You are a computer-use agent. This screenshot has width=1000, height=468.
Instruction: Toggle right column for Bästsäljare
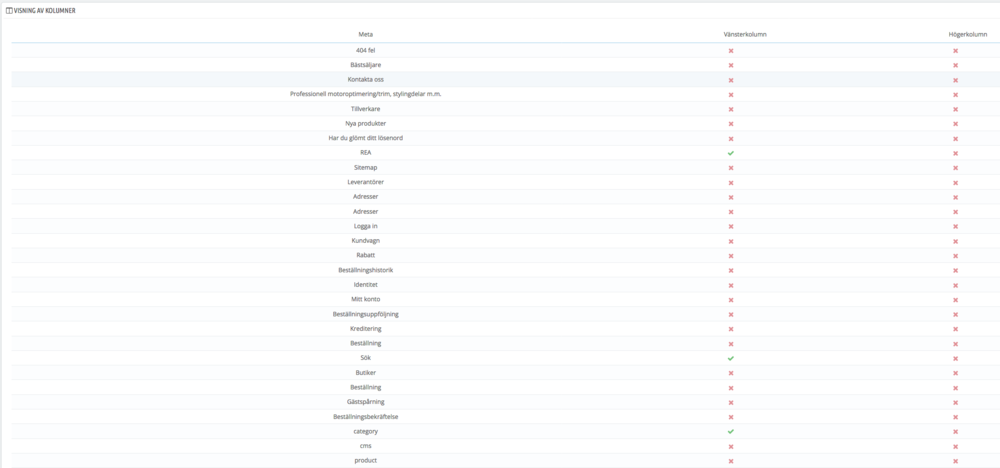(x=955, y=65)
